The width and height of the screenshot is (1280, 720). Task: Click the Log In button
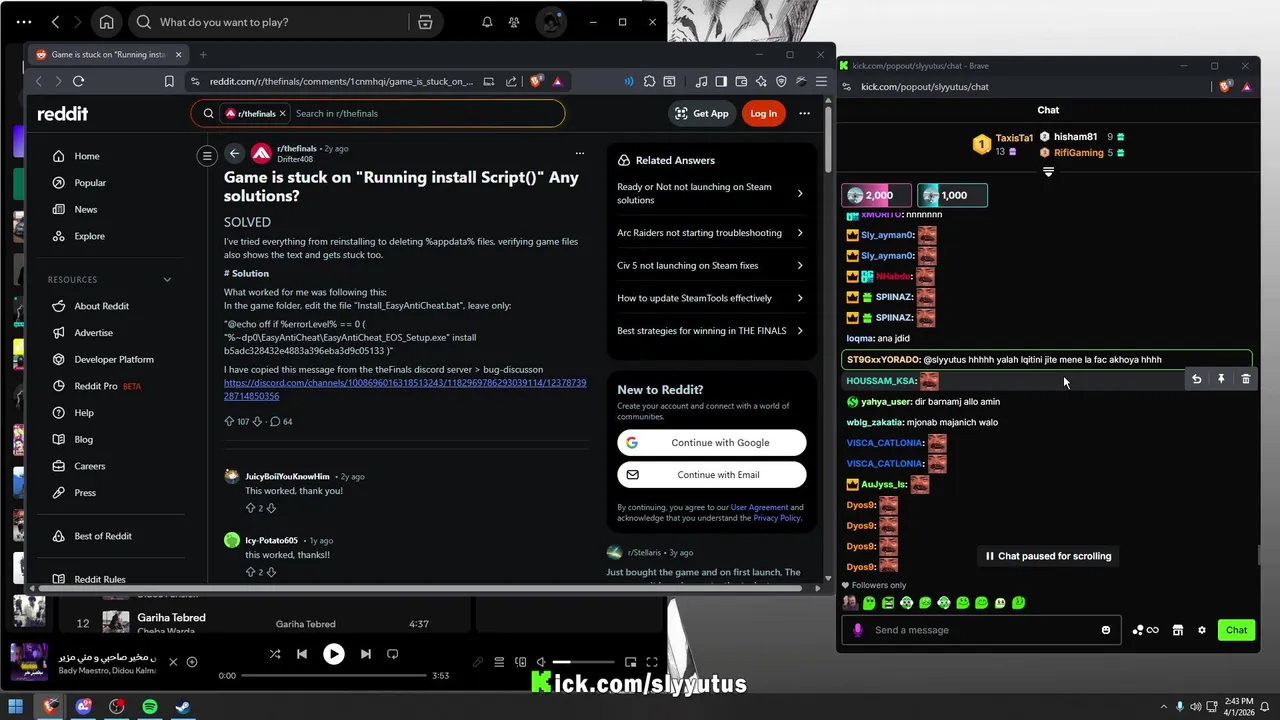pos(763,114)
